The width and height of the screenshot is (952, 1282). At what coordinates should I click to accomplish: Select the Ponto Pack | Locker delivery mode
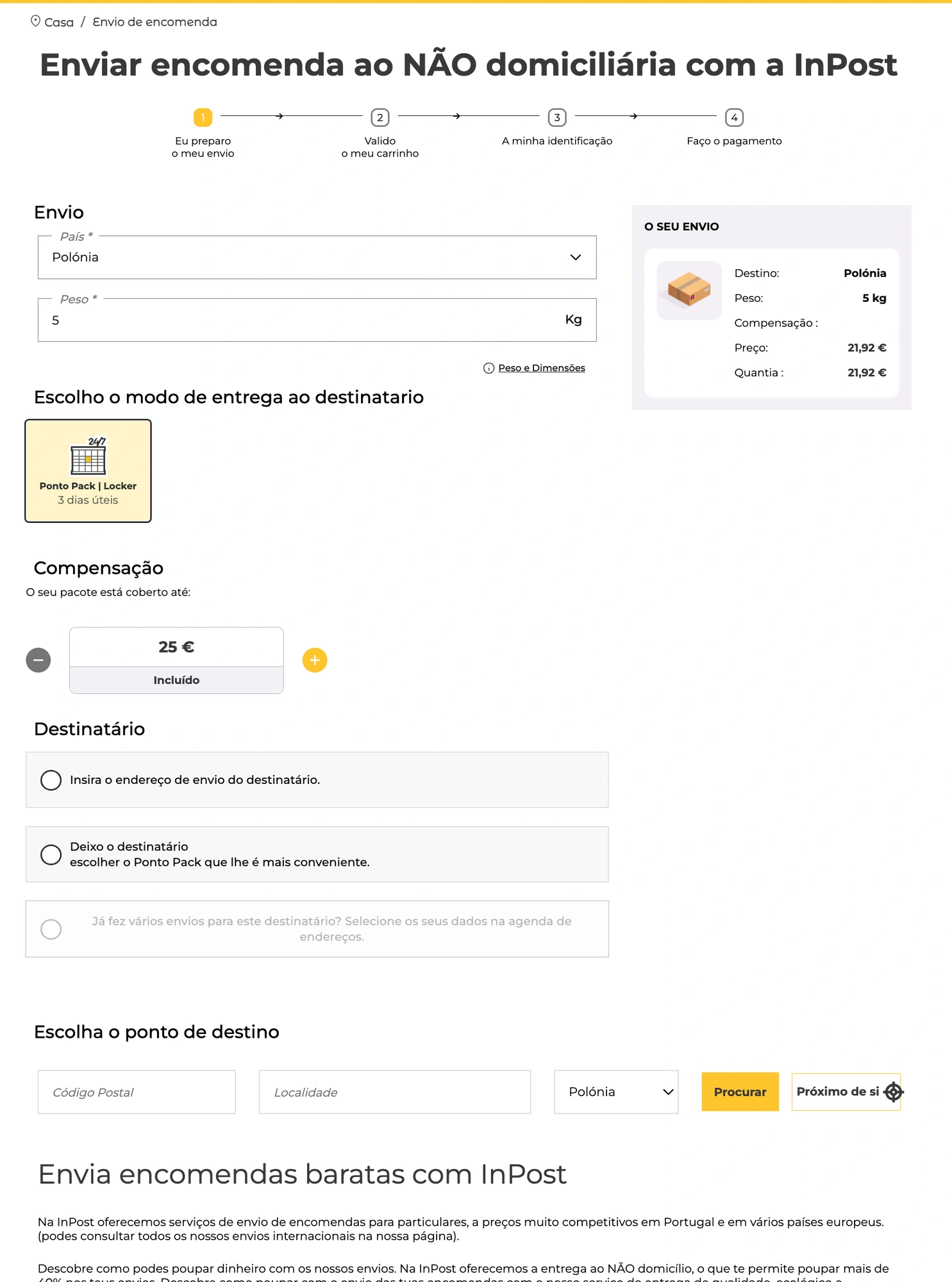[88, 471]
